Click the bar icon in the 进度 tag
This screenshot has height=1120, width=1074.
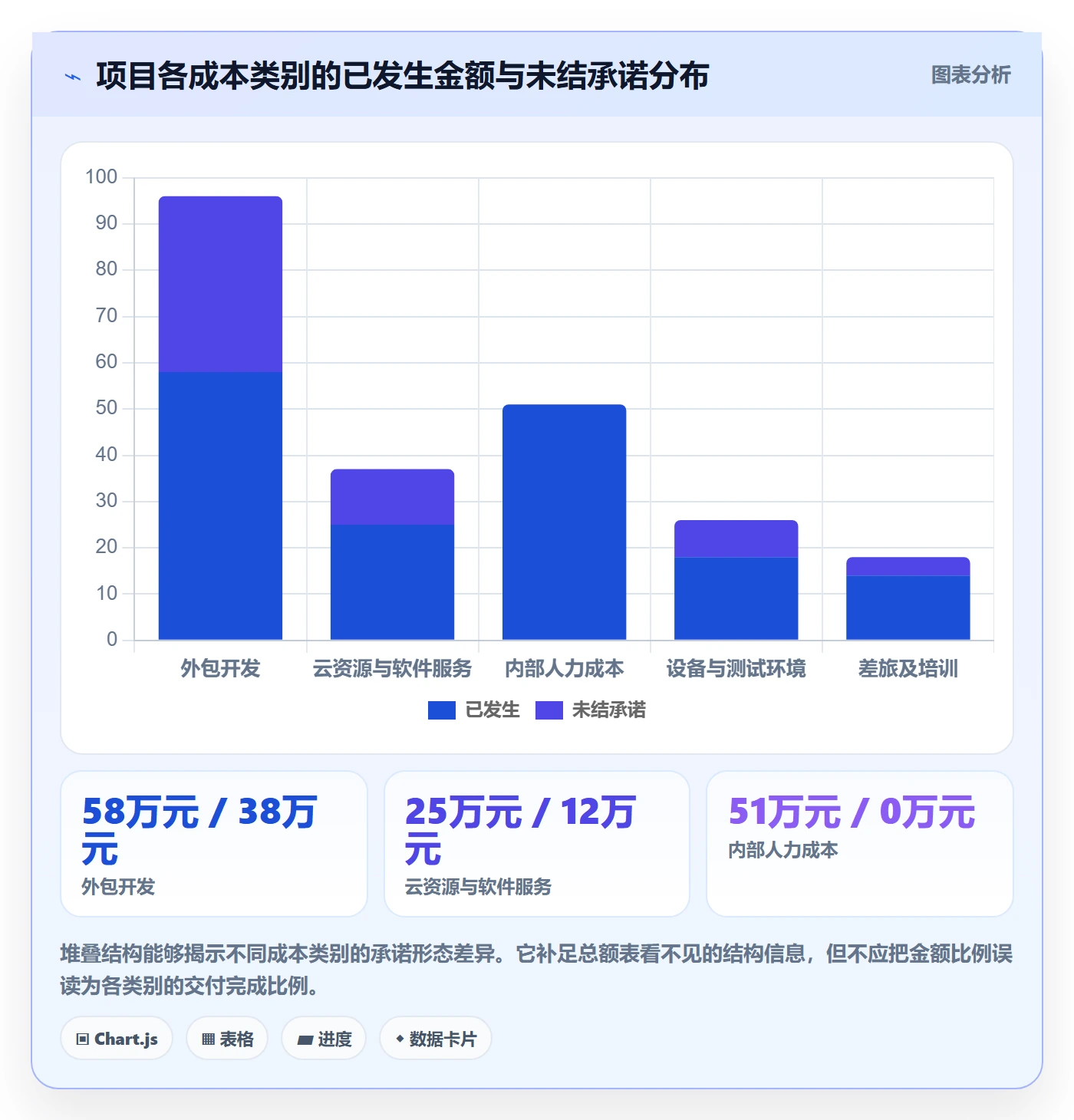pos(305,1040)
